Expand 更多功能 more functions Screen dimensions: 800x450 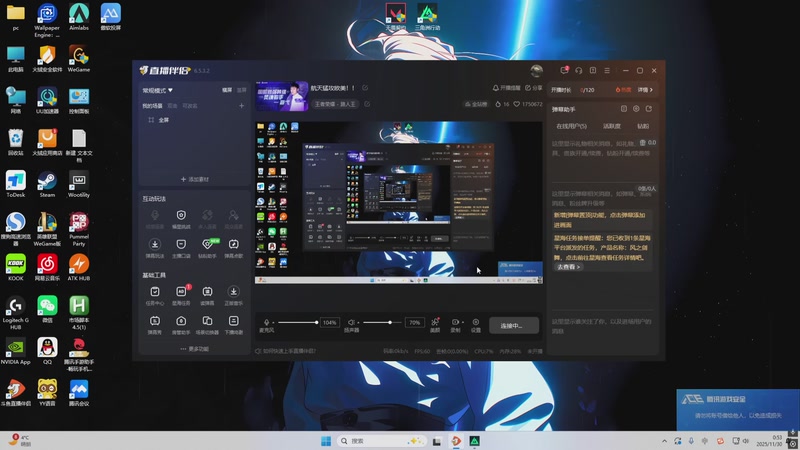pyautogui.click(x=194, y=349)
